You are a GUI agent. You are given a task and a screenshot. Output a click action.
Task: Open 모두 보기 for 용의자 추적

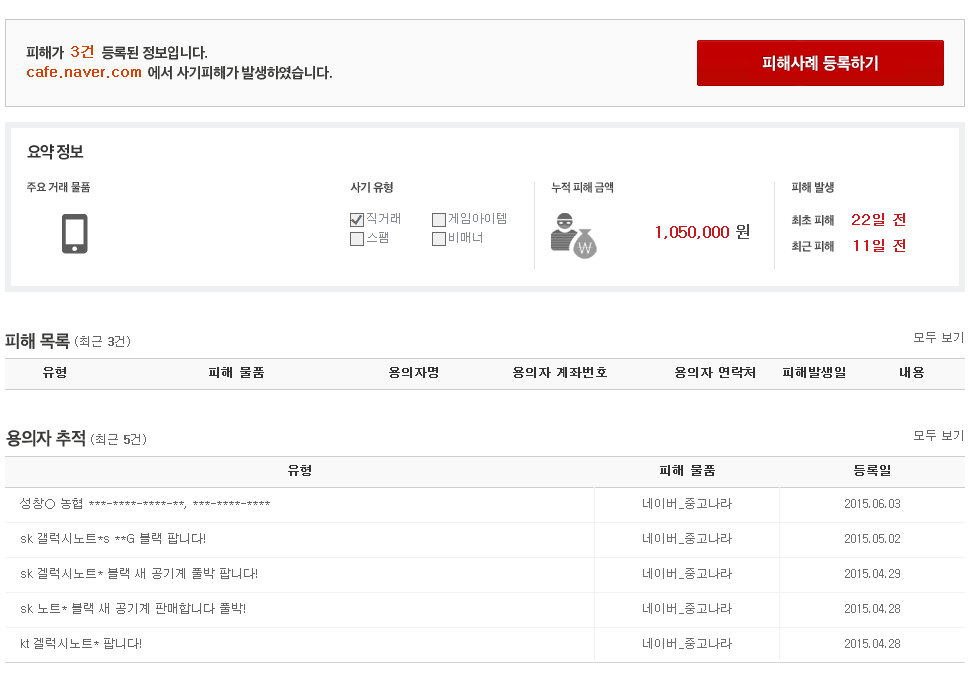tap(938, 436)
